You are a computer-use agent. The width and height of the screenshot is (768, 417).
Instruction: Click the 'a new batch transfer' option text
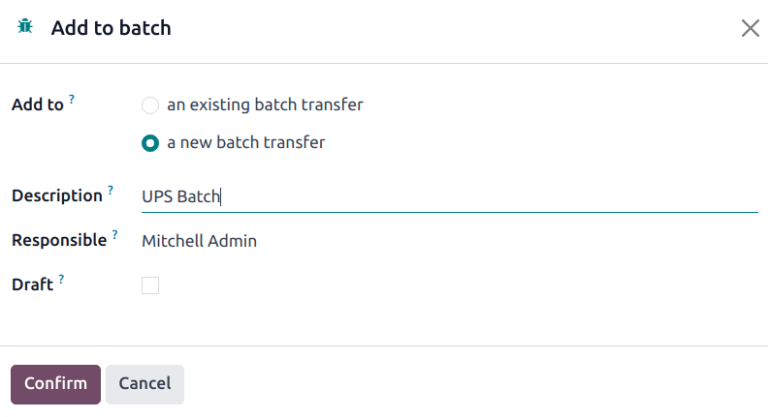tap(246, 143)
